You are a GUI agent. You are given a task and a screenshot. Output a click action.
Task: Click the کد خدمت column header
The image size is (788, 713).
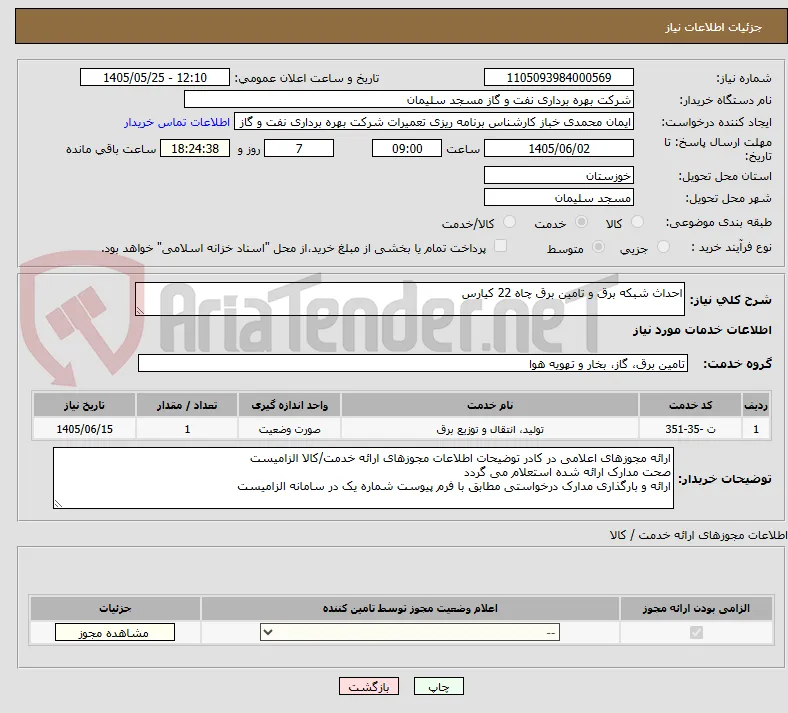(691, 405)
